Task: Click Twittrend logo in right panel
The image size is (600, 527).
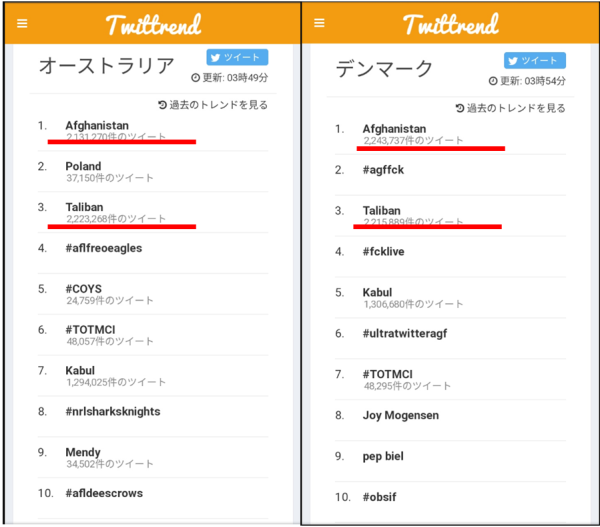Action: click(x=451, y=24)
